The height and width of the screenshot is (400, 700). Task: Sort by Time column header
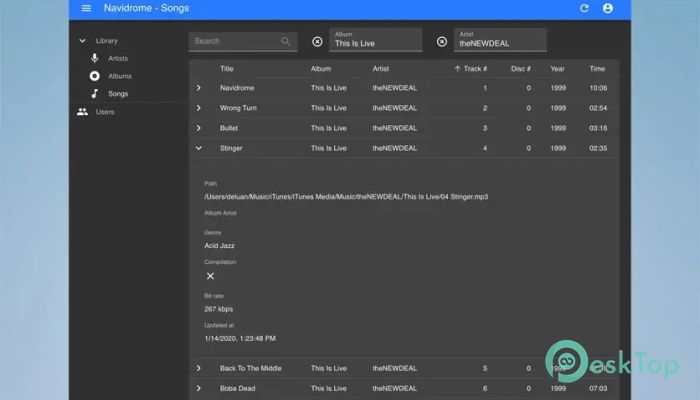tap(597, 69)
